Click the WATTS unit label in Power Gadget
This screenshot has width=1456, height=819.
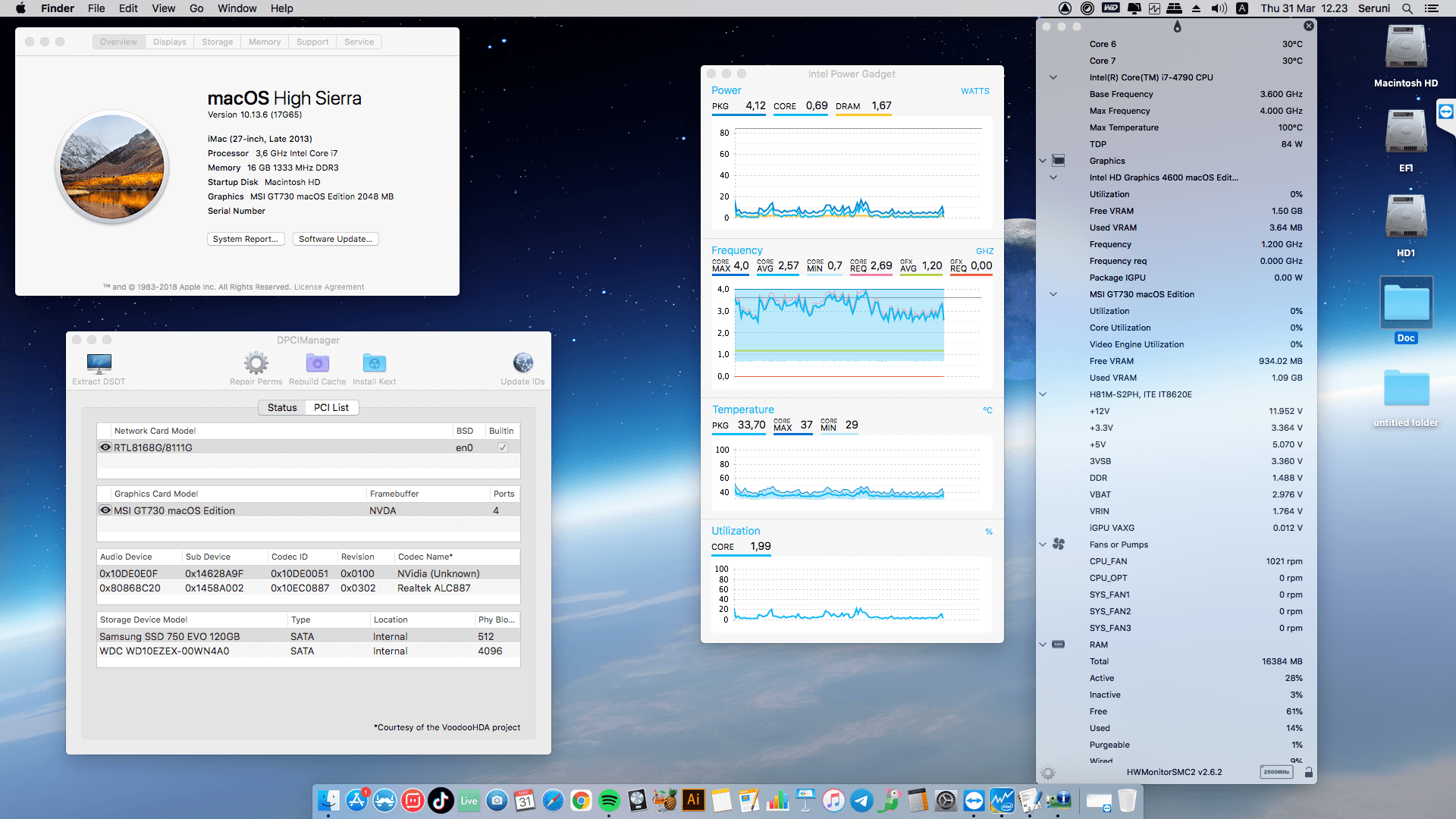point(974,91)
